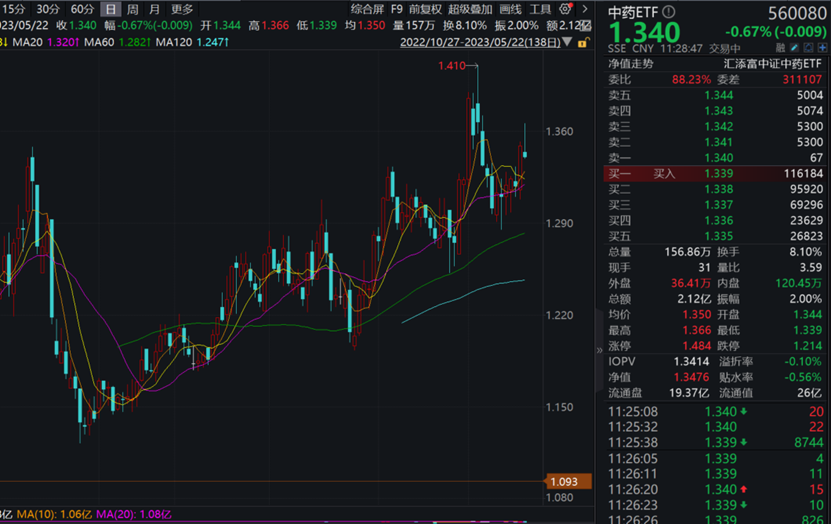This screenshot has width=831, height=524.
Task: Open the 更多 timeframe menu
Action: (182, 9)
